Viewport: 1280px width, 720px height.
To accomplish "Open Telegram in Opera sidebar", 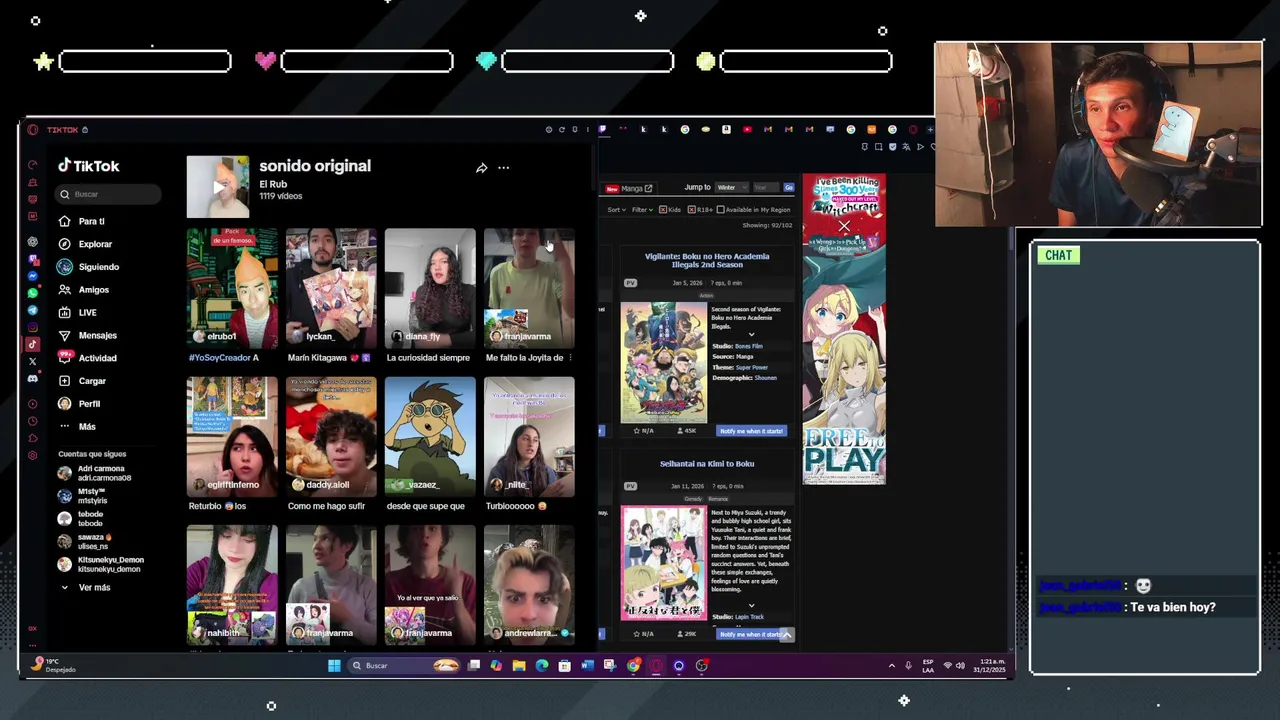I will (x=33, y=310).
